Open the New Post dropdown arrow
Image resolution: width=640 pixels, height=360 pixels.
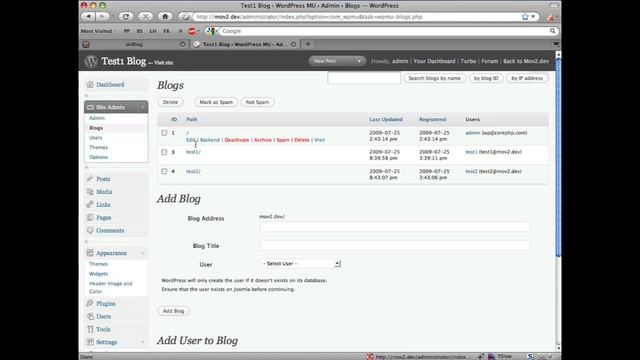359,61
